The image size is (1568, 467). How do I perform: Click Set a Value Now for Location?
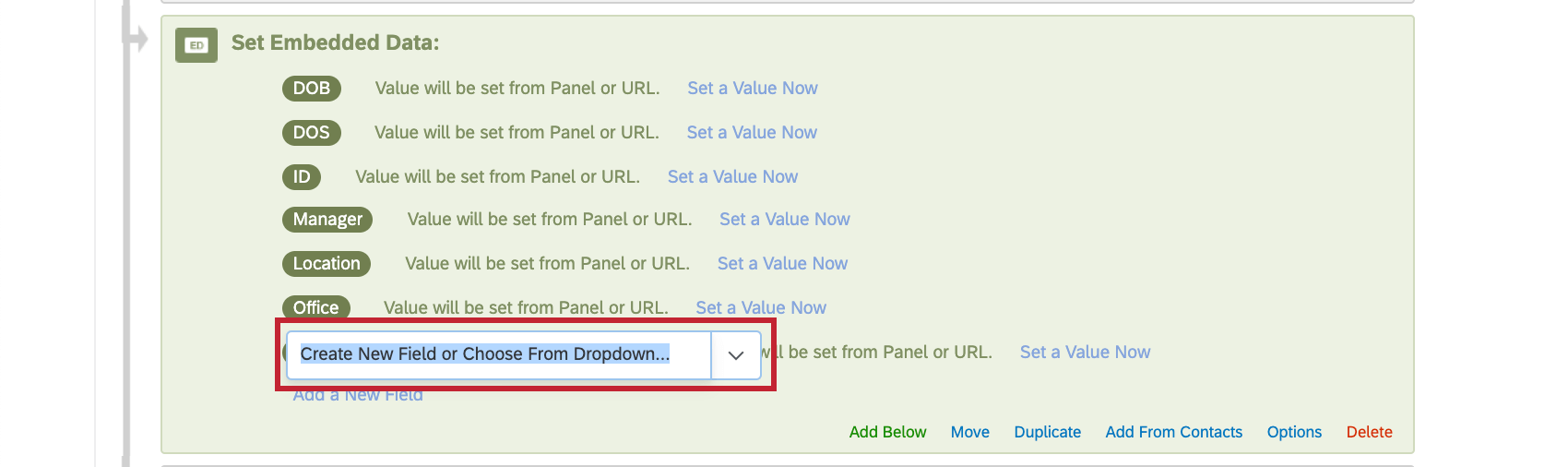click(x=782, y=264)
